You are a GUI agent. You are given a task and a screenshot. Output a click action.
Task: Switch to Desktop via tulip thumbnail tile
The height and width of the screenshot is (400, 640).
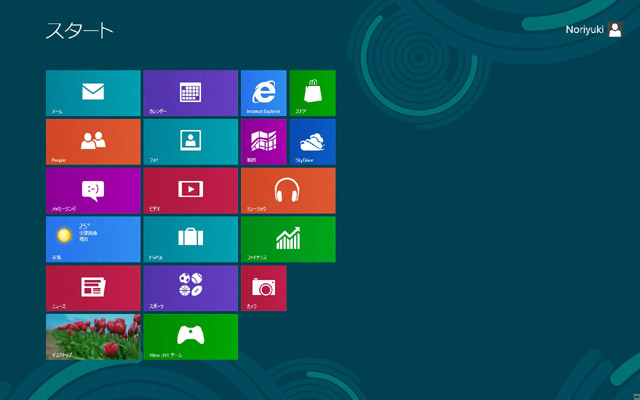[93, 337]
